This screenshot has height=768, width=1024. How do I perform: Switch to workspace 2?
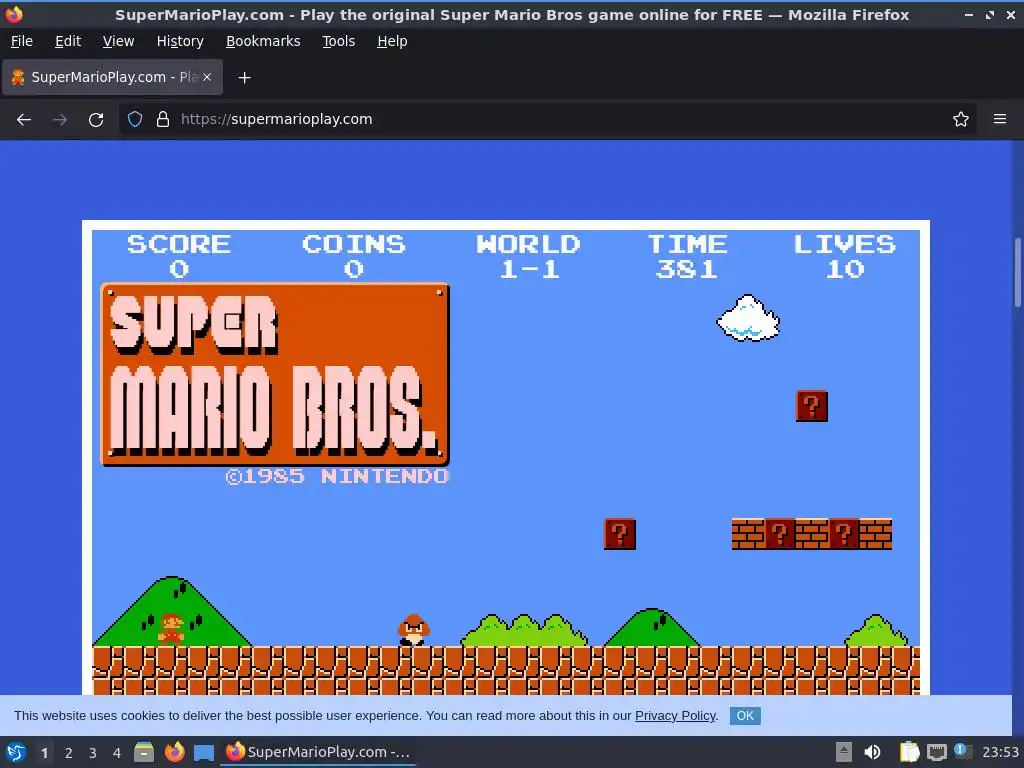[69, 753]
